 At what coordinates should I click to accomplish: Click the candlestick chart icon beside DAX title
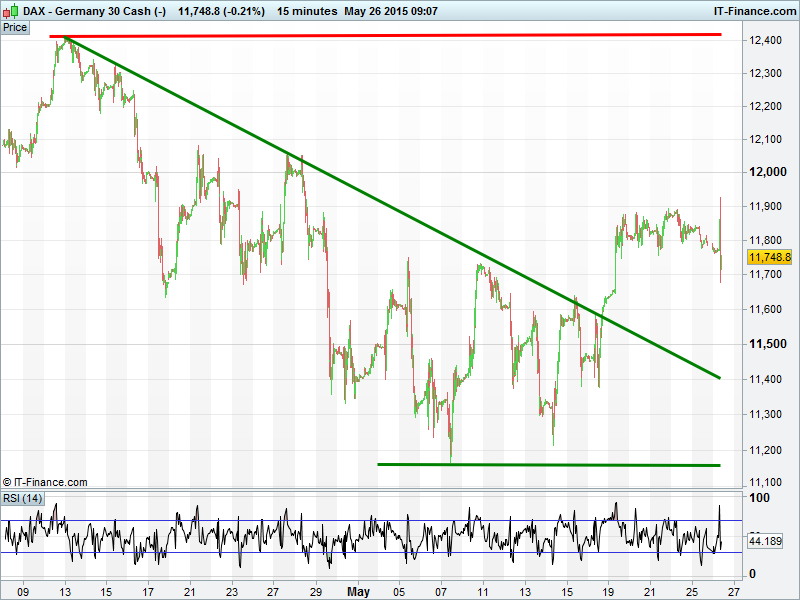[11, 11]
